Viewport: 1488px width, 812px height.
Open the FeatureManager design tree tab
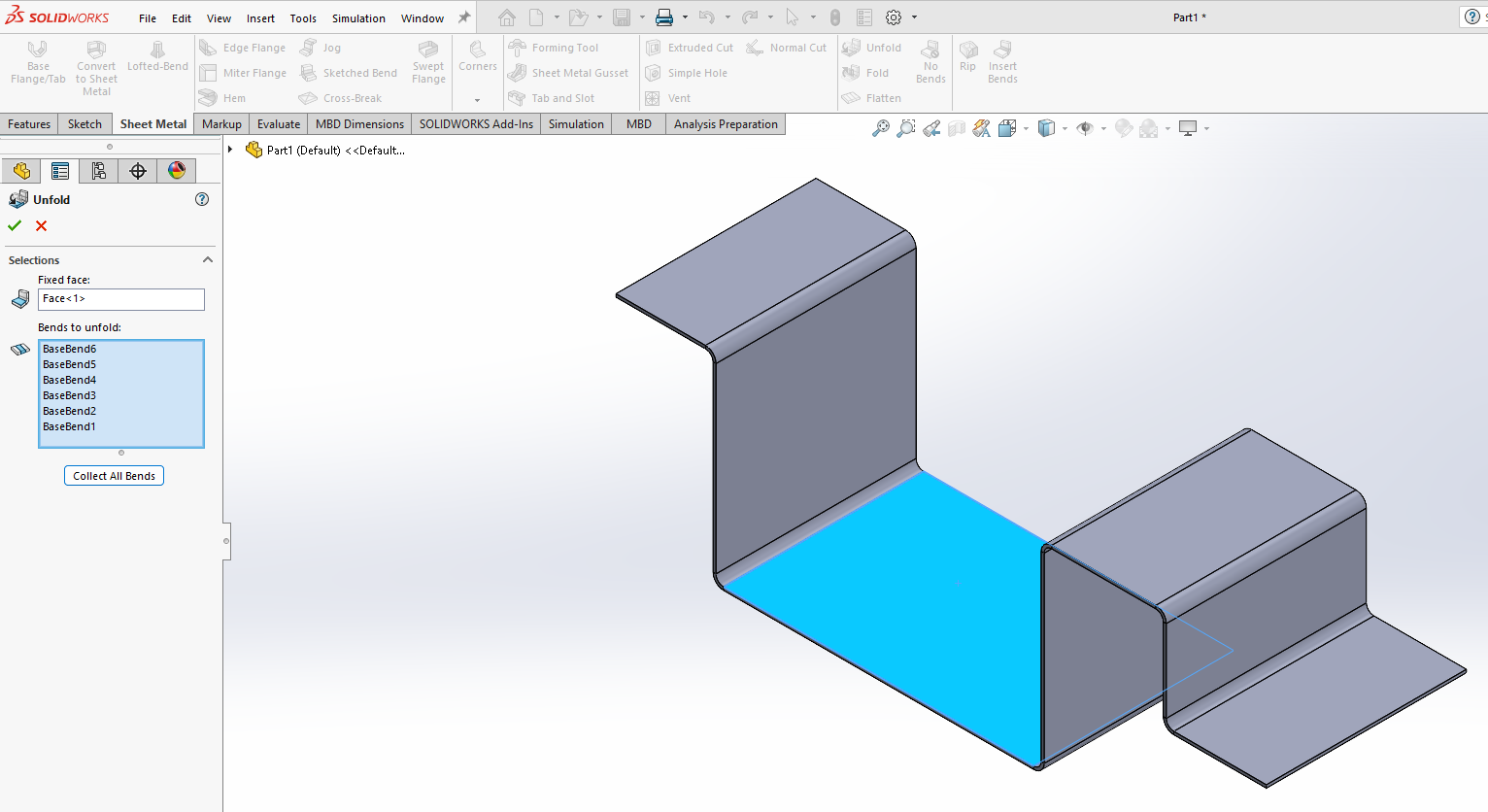click(x=21, y=171)
